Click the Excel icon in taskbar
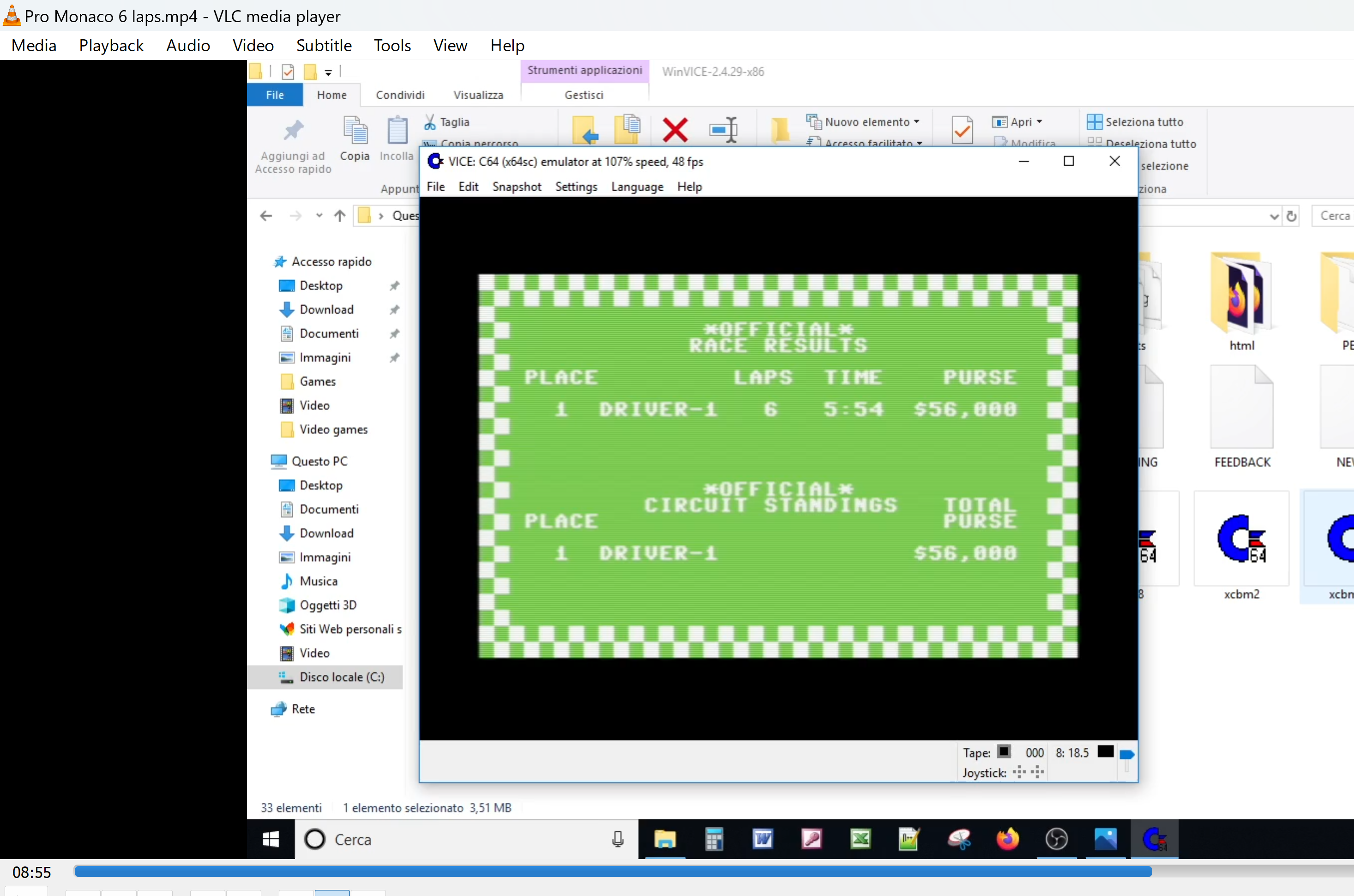This screenshot has height=896, width=1354. pyautogui.click(x=861, y=839)
